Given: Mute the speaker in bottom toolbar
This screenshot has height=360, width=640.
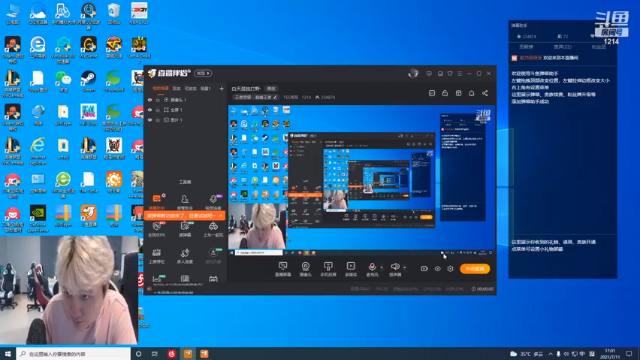Looking at the screenshot, I should click(x=395, y=267).
